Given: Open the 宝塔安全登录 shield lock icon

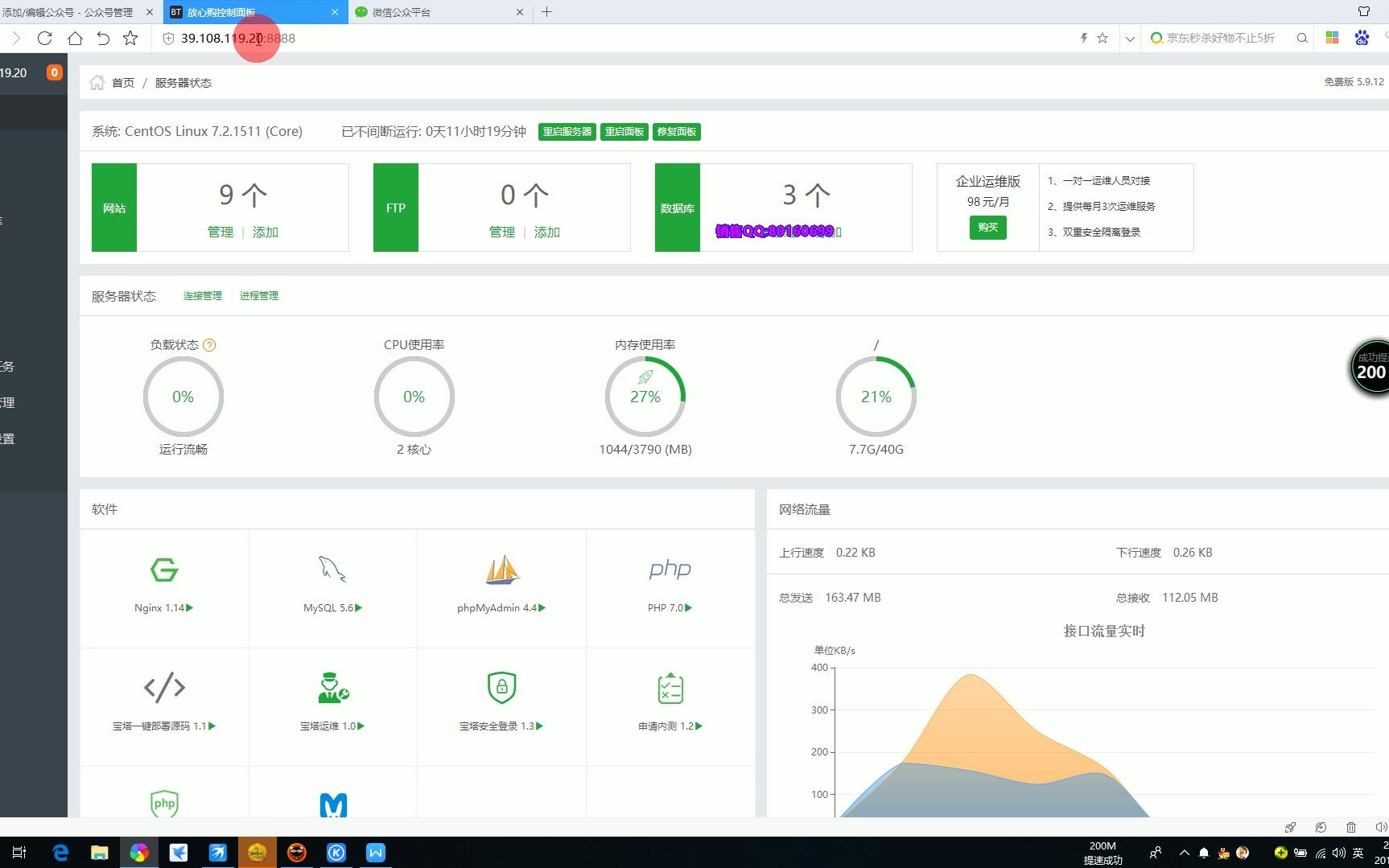Looking at the screenshot, I should [x=501, y=688].
